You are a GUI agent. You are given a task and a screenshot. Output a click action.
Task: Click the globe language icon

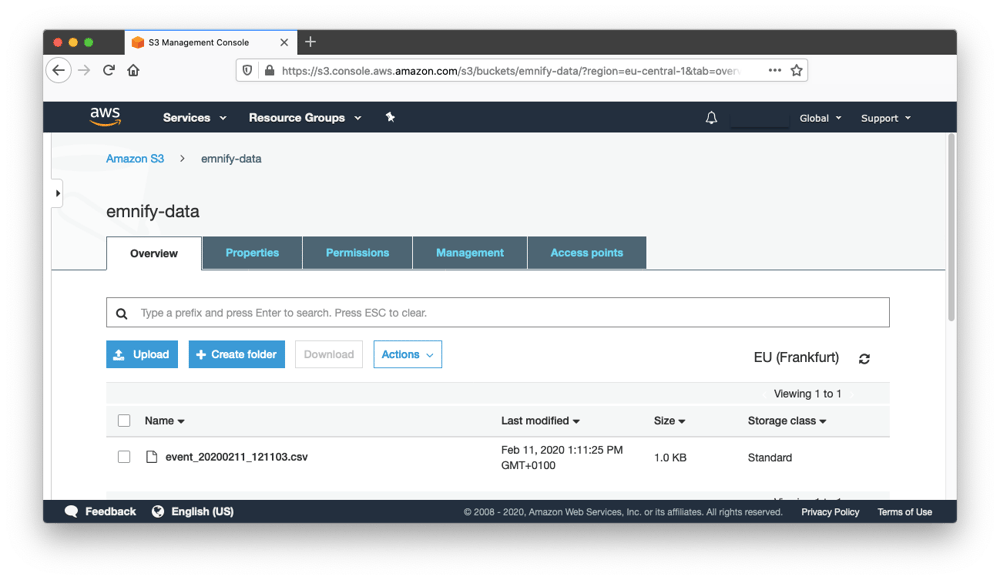click(158, 512)
